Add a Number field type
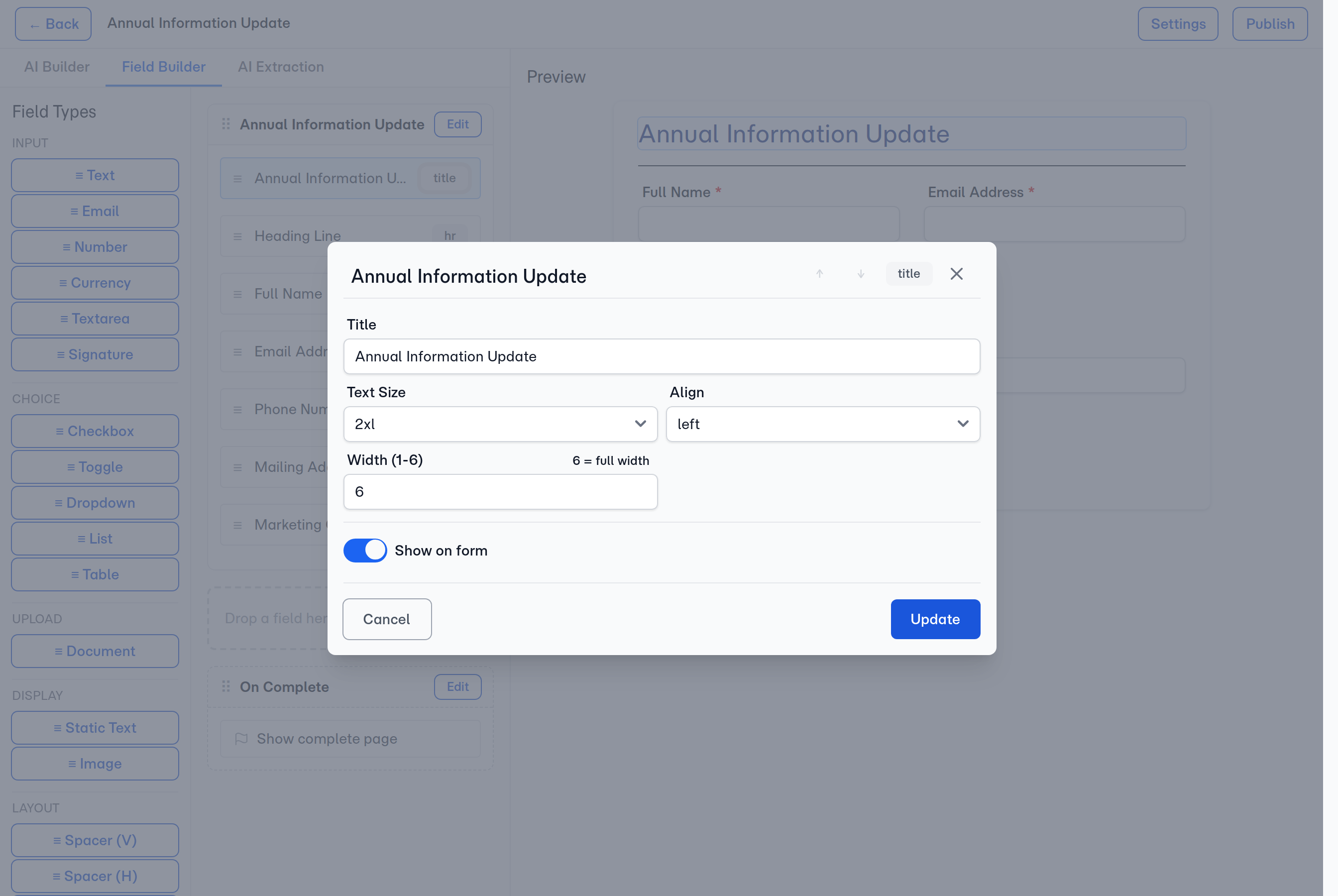This screenshot has height=896, width=1338. tap(95, 247)
